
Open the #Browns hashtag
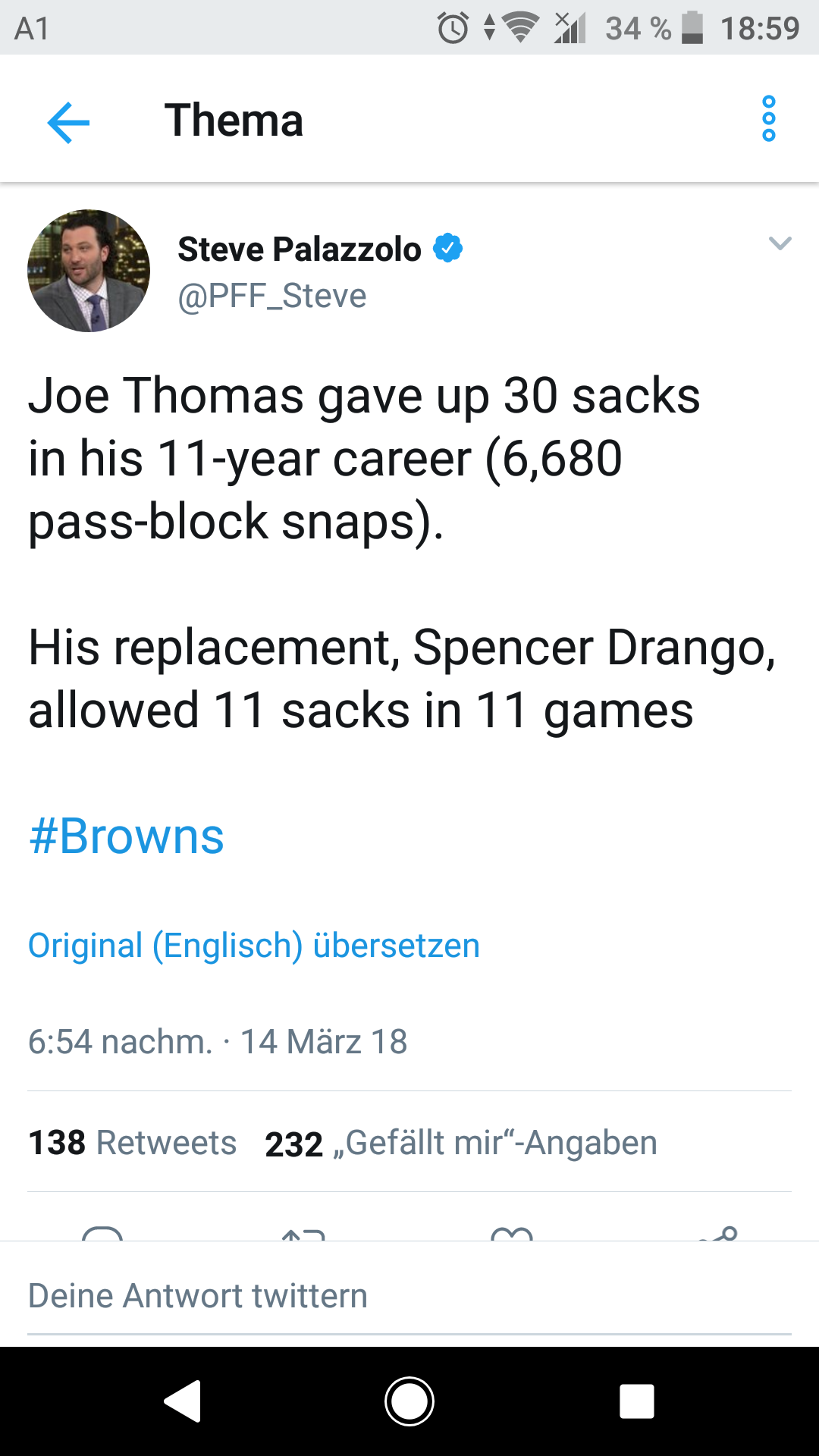126,836
